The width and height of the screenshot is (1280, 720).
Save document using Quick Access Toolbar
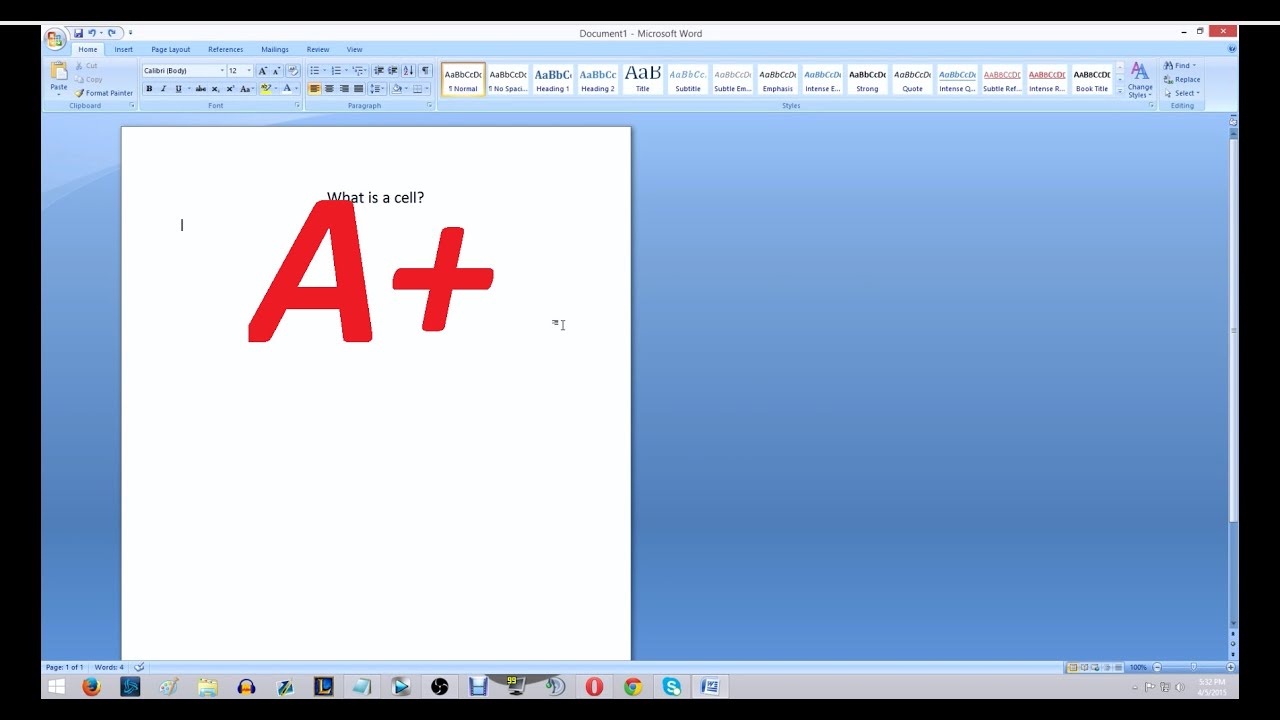(x=78, y=33)
